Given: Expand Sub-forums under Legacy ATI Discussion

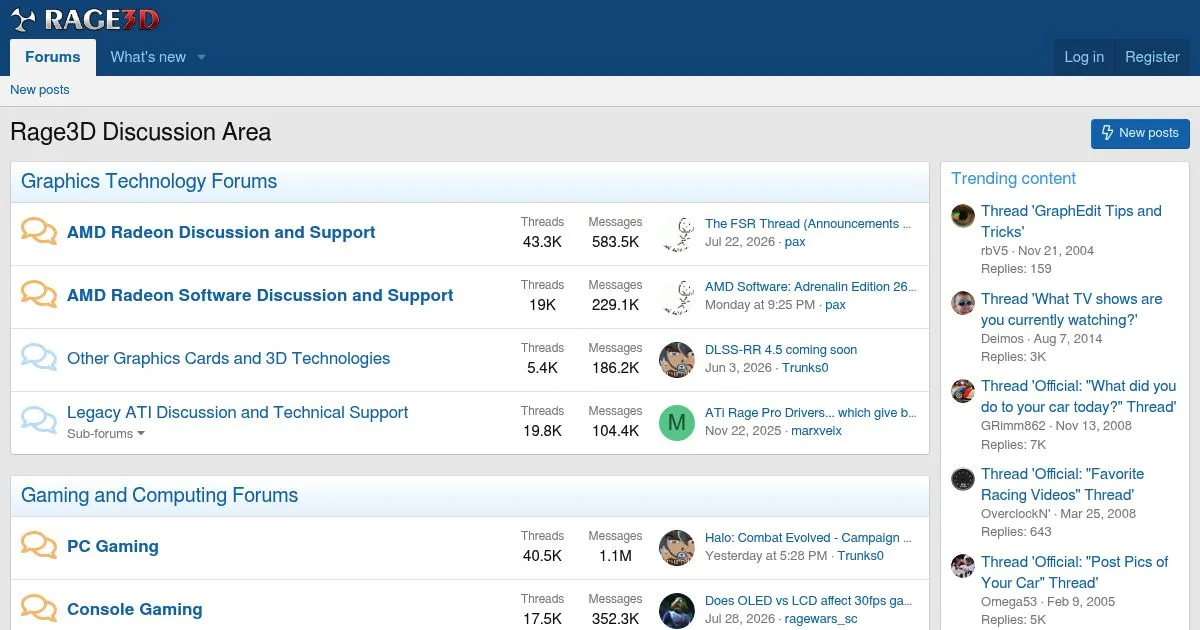Looking at the screenshot, I should pos(106,434).
